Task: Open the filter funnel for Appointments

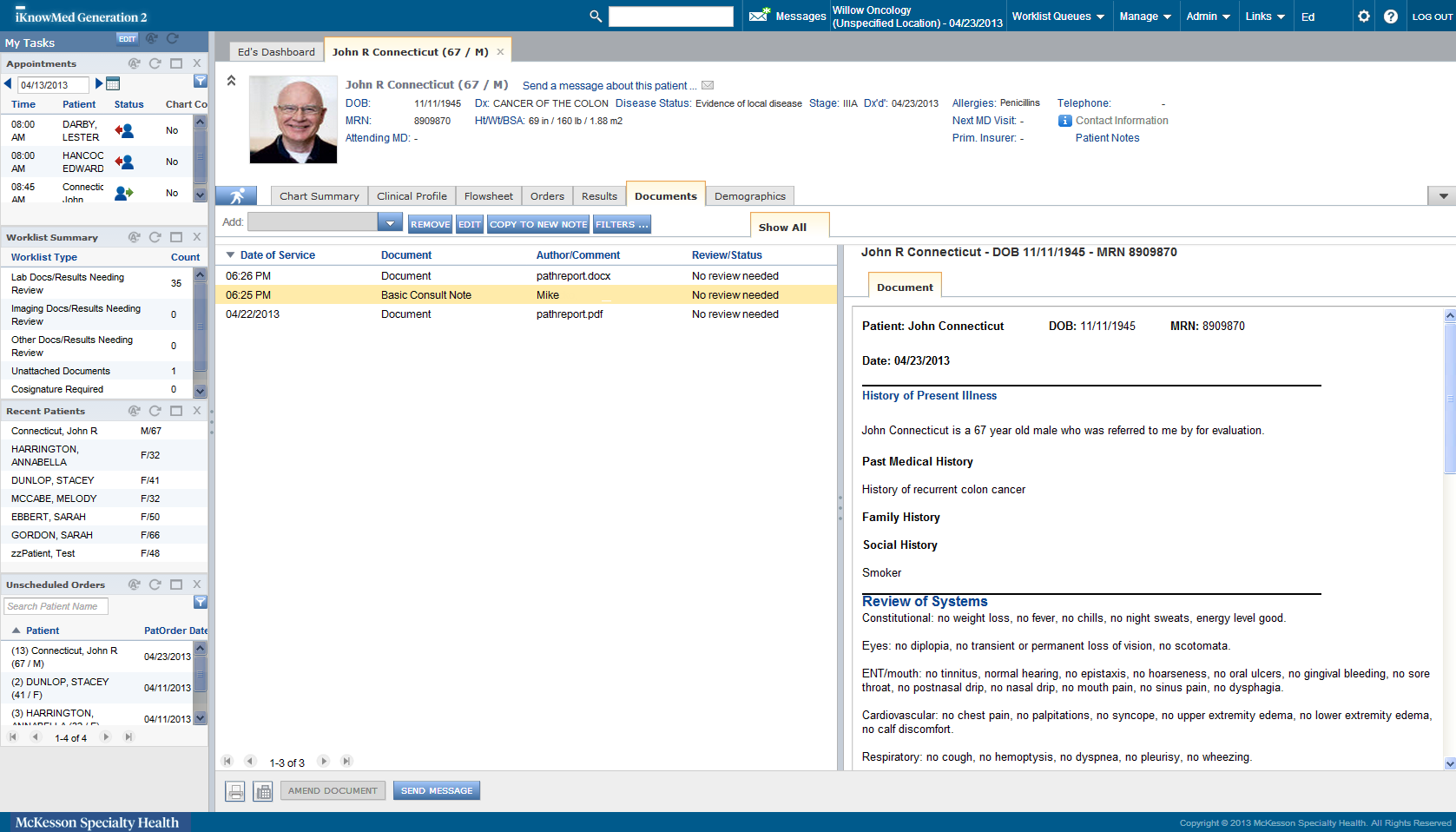Action: [201, 81]
